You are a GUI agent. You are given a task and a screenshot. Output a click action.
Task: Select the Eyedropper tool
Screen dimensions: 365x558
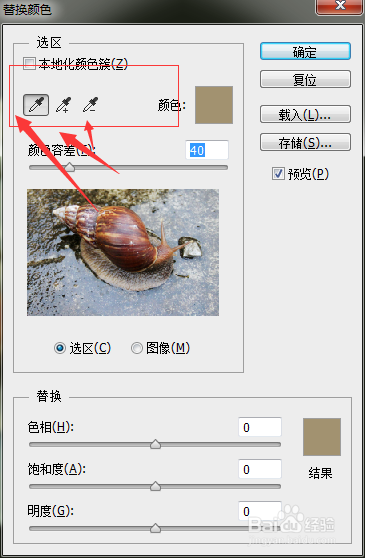click(x=36, y=105)
